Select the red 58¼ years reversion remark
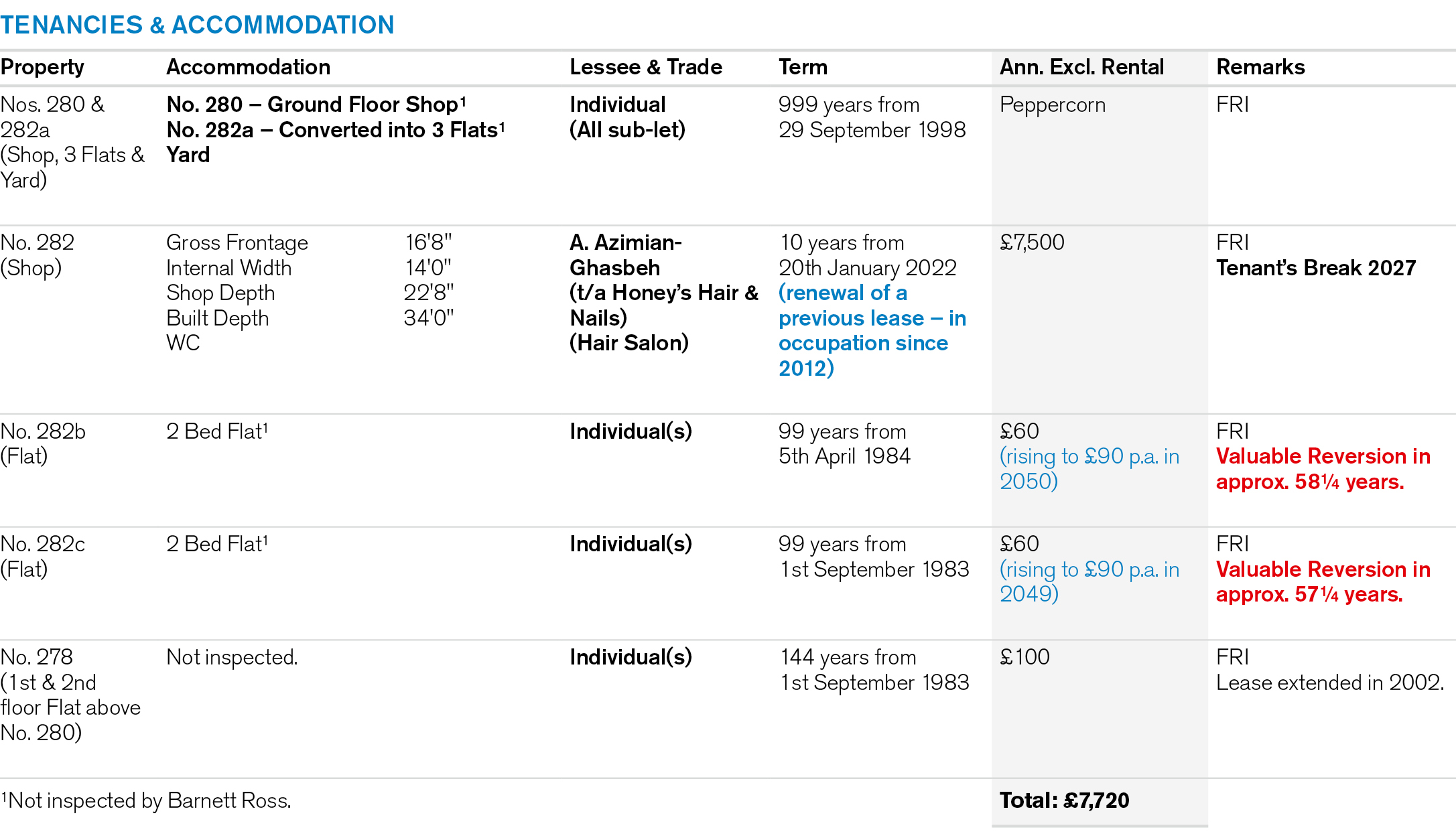Viewport: 1456px width, 838px height. coord(1323,469)
